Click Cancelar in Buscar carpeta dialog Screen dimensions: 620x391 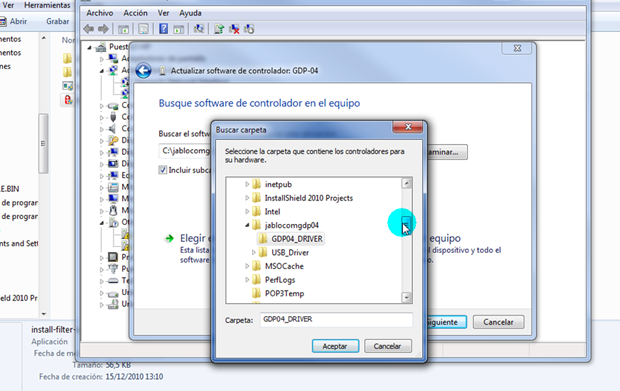click(x=388, y=346)
